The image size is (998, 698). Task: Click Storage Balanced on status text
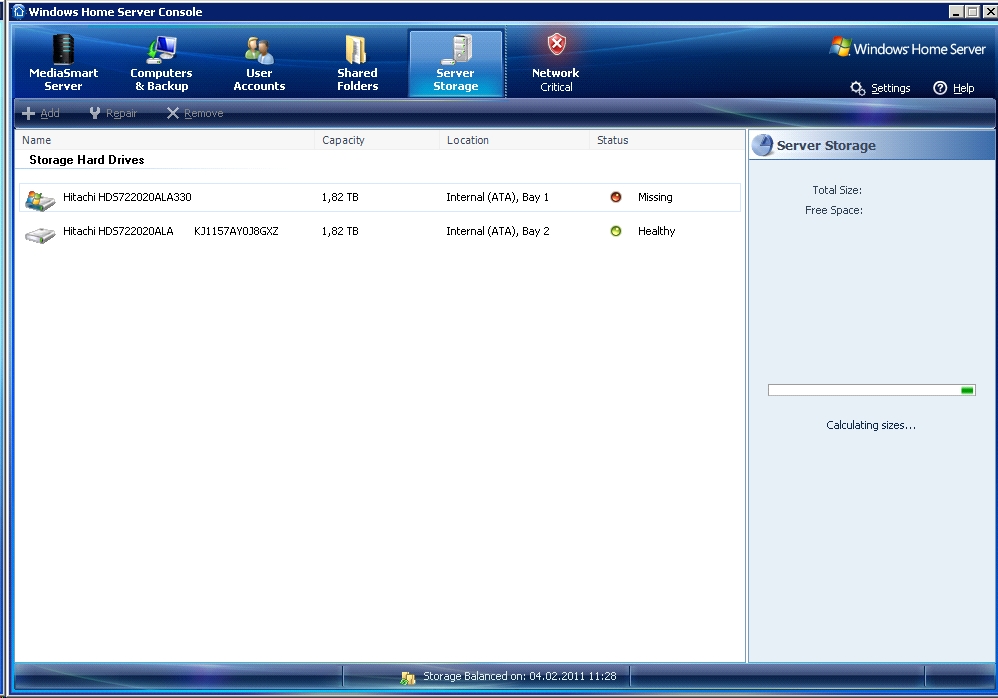pyautogui.click(x=519, y=676)
